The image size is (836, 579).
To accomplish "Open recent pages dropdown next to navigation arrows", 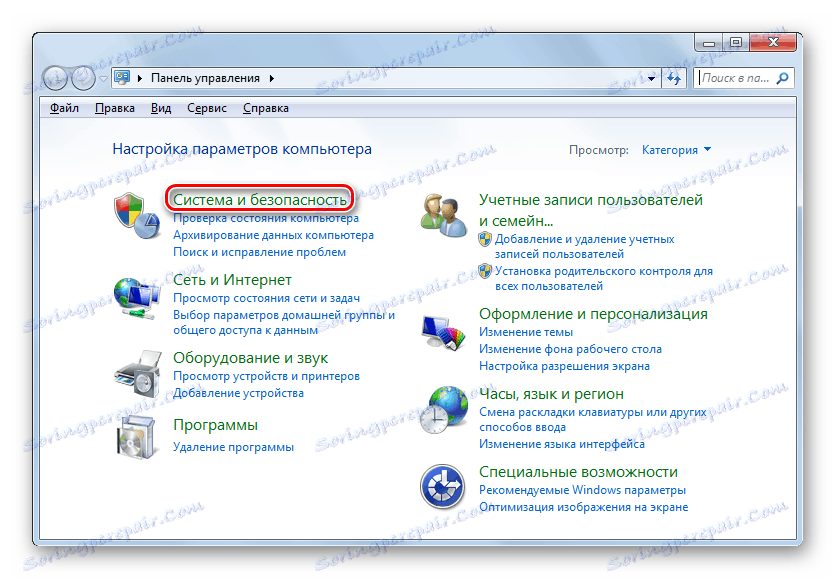I will (103, 78).
